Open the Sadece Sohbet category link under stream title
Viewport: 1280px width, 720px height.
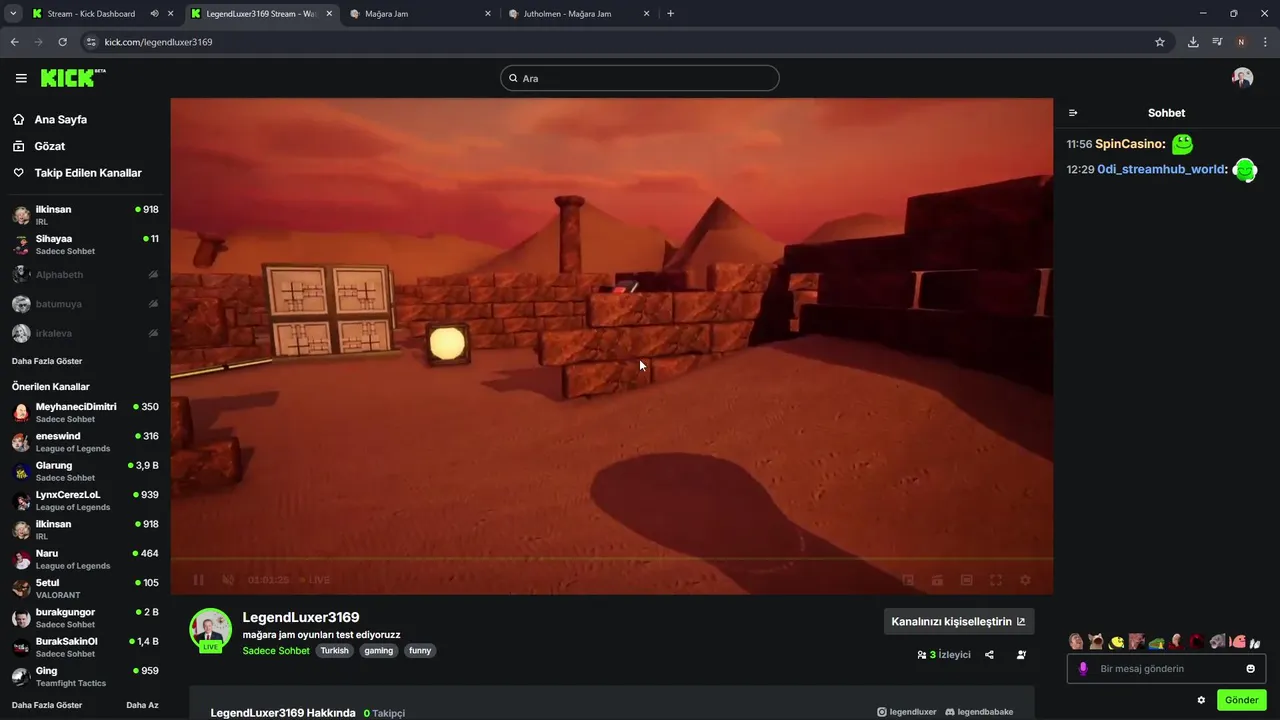[x=276, y=650]
